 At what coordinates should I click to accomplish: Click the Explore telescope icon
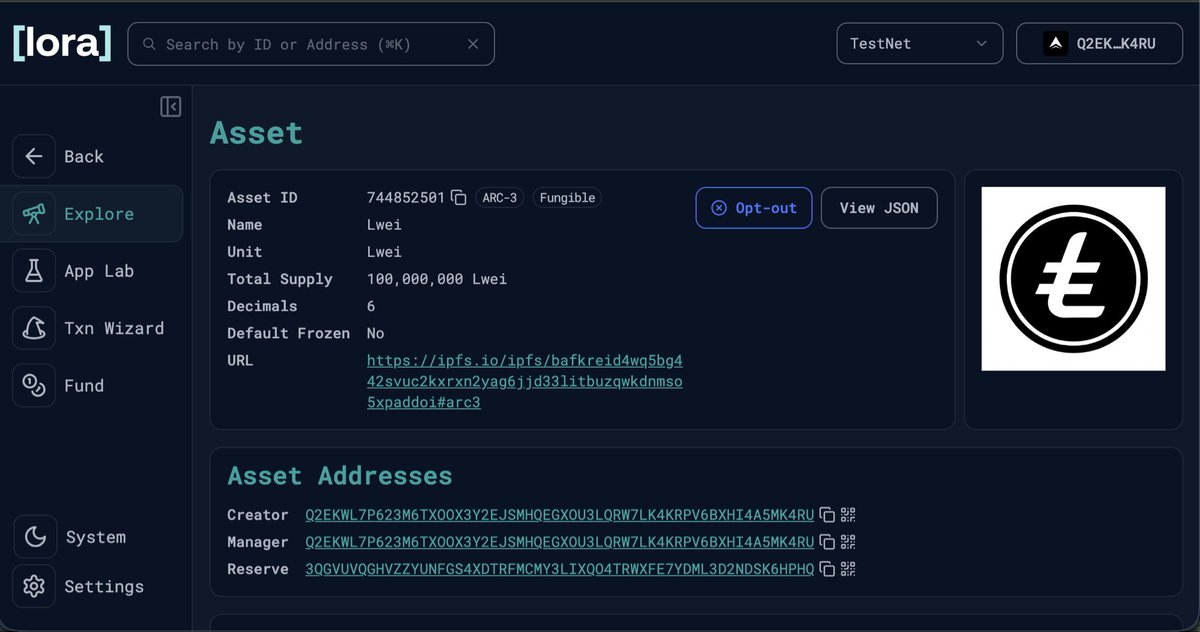coord(34,213)
